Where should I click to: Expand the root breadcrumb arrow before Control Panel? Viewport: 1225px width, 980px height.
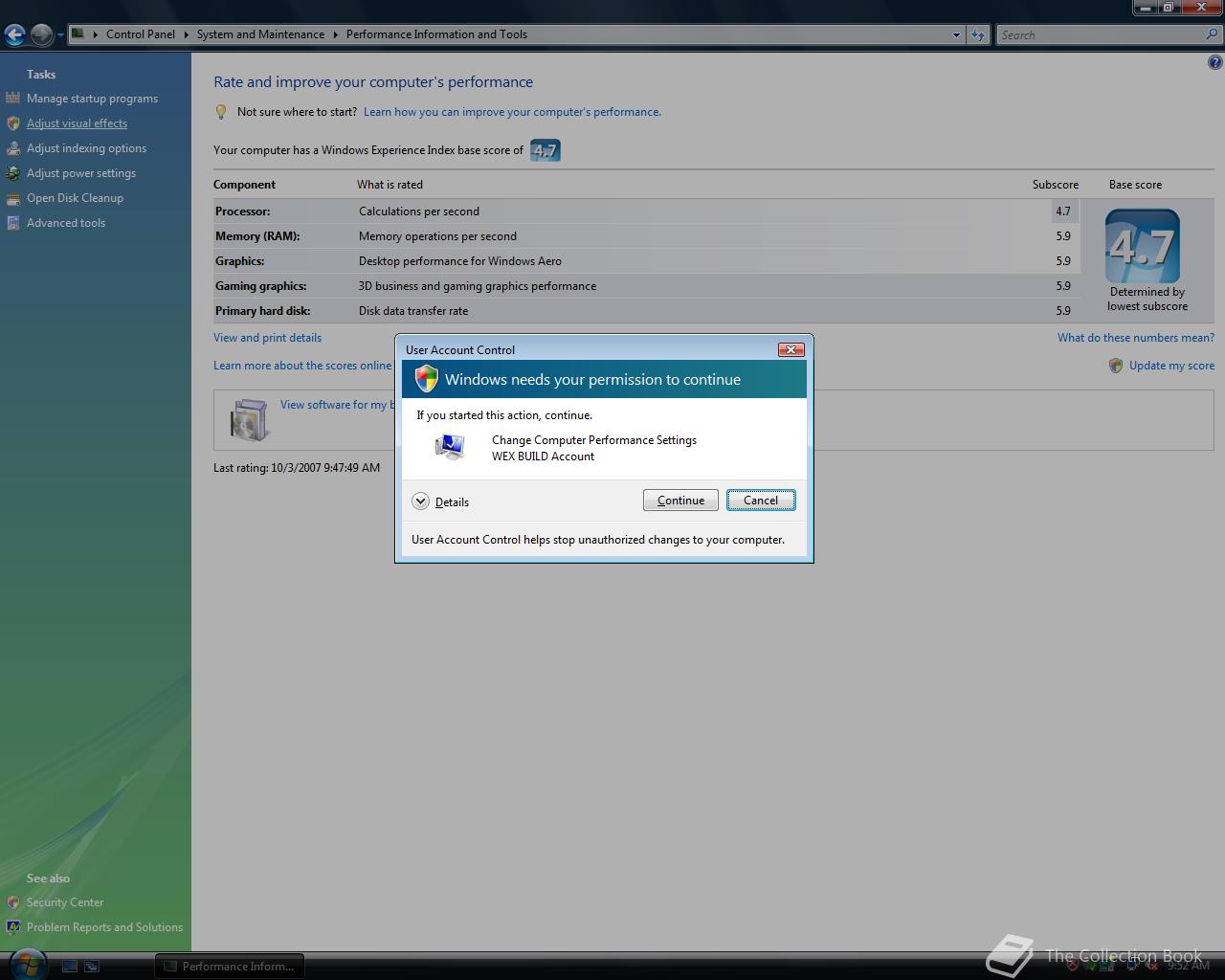tap(95, 34)
